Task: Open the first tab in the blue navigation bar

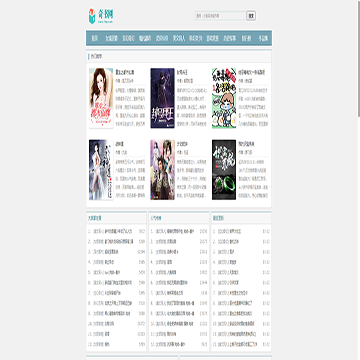Action: point(95,38)
